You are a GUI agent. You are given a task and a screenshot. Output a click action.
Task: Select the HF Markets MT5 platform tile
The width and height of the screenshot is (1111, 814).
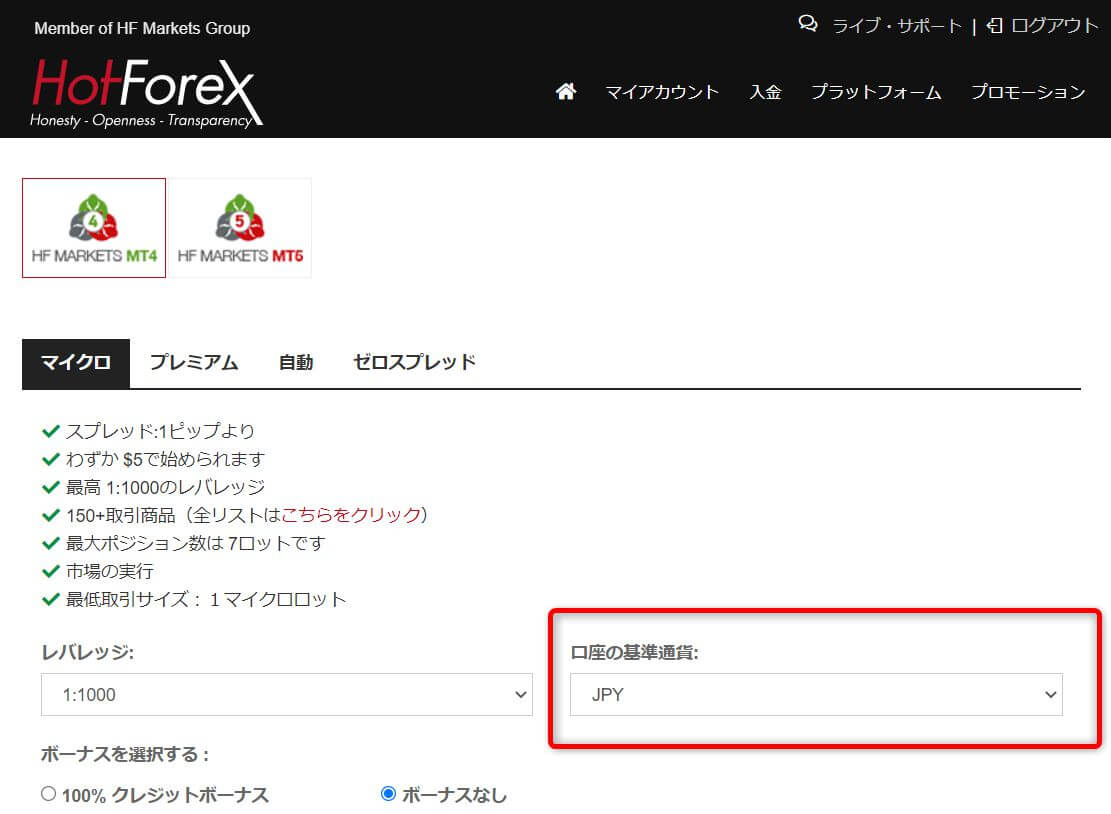point(240,228)
